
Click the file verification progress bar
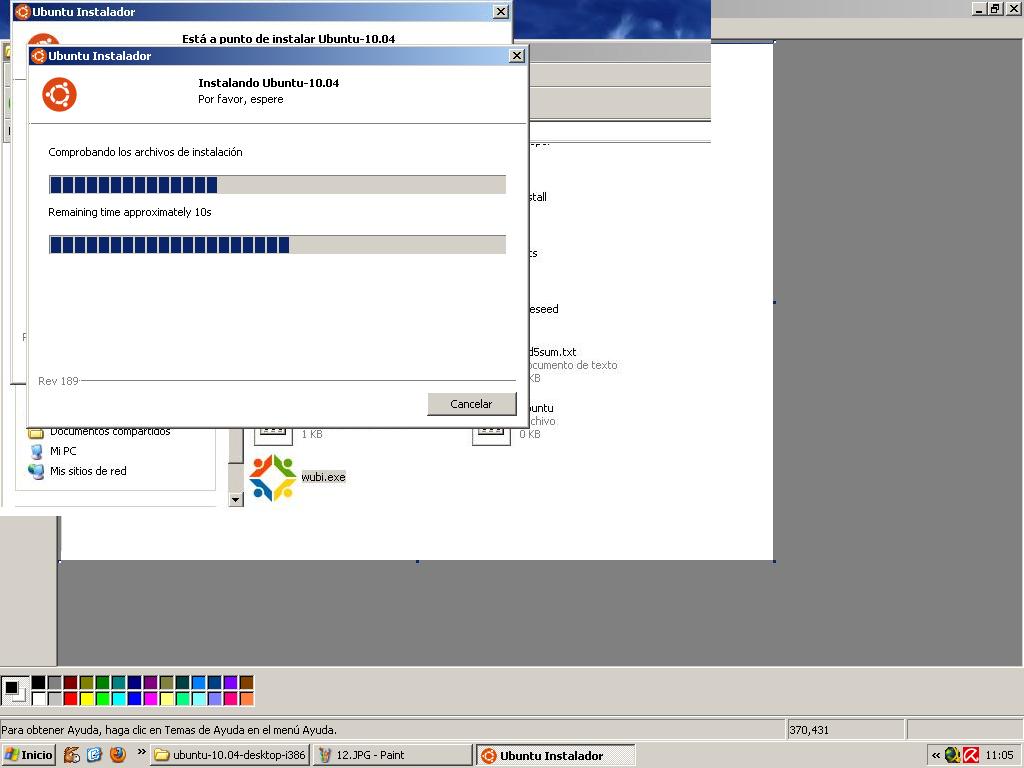click(x=278, y=184)
